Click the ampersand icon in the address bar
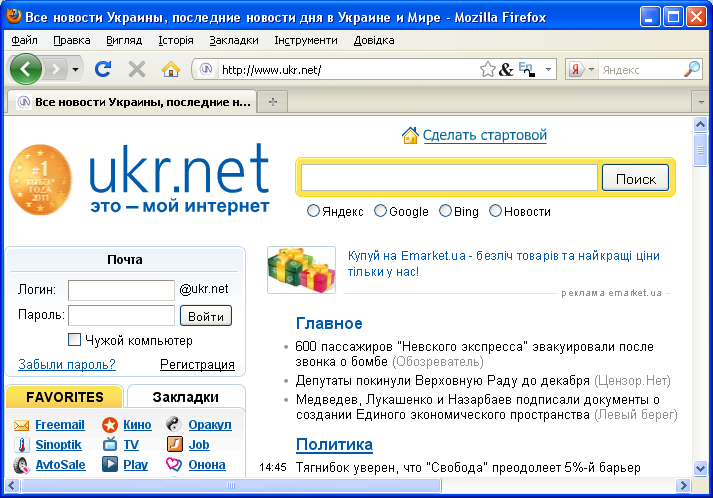 click(x=506, y=70)
